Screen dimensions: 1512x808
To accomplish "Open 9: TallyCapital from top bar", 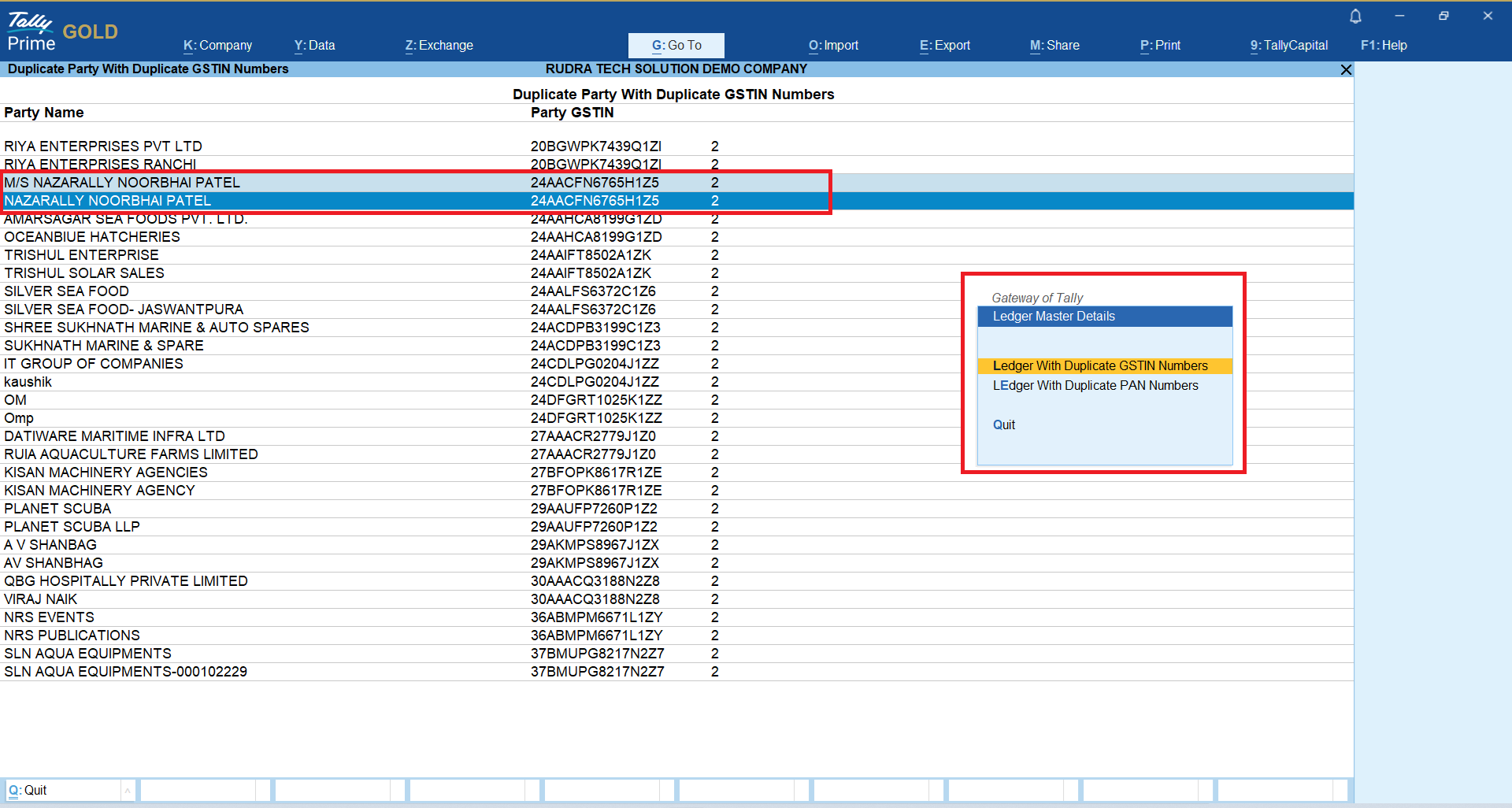I will pos(1288,46).
